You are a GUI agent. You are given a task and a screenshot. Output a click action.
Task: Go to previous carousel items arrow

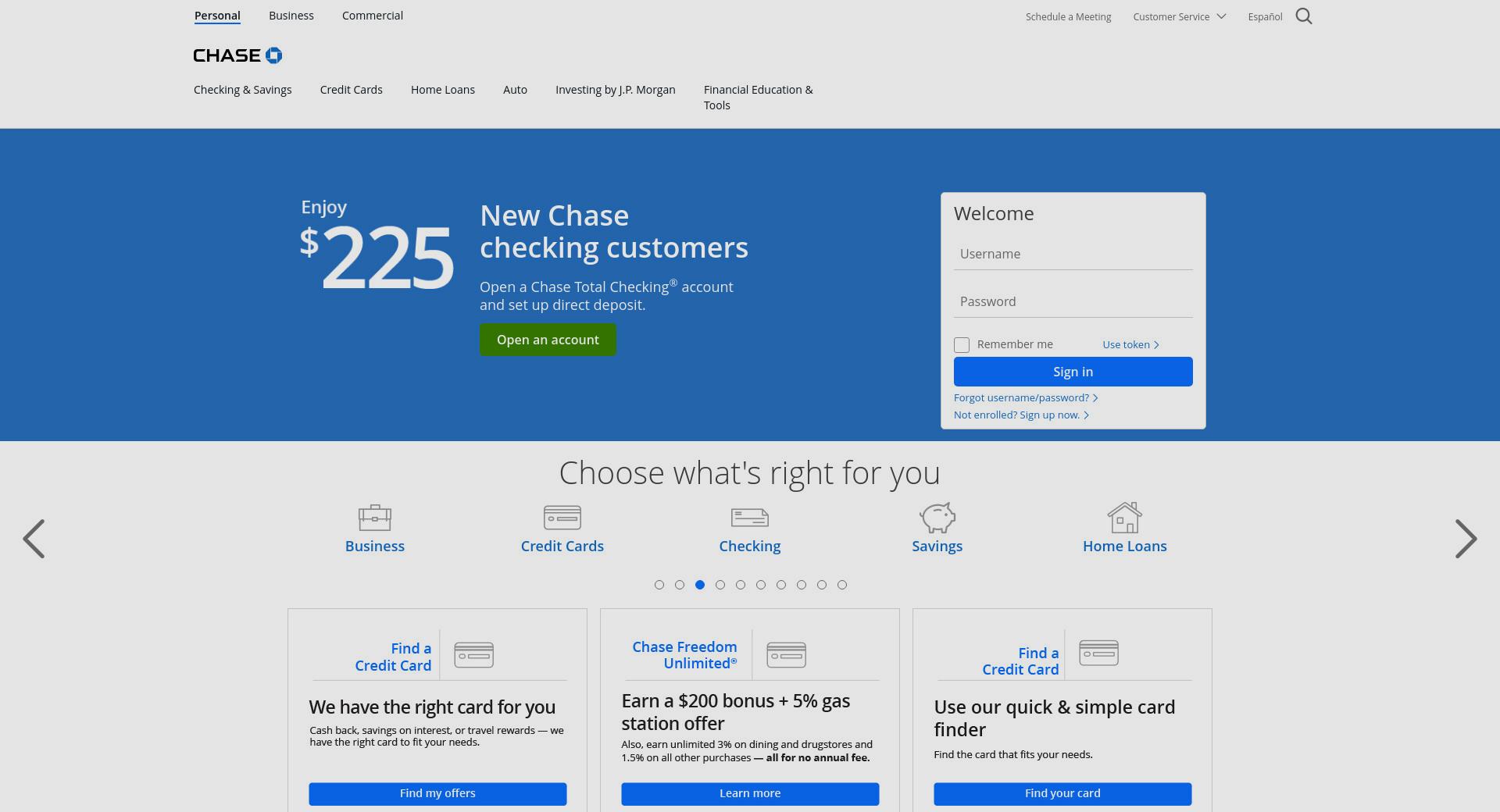coord(34,539)
